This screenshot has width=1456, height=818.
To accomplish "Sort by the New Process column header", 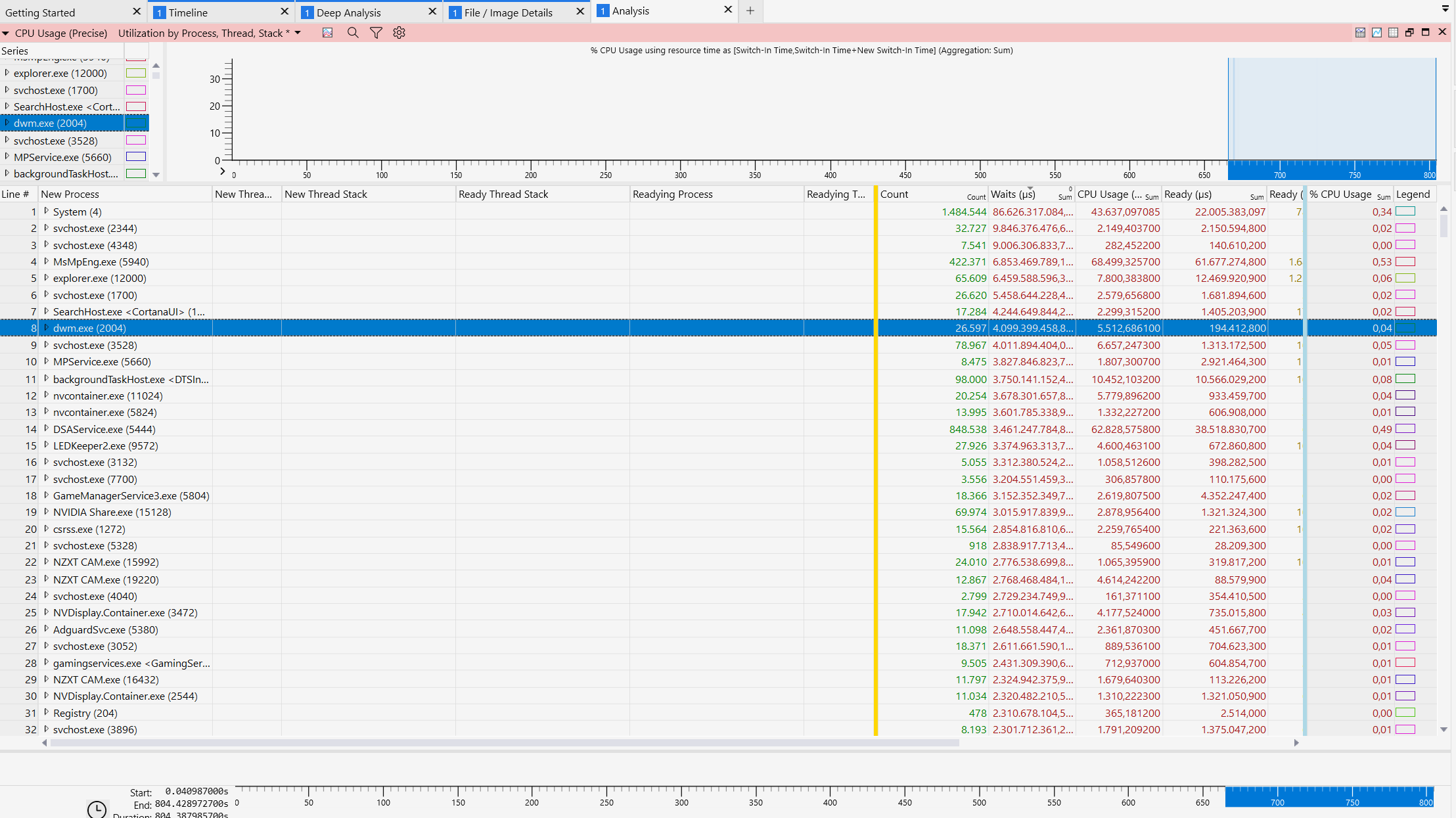I will (x=125, y=194).
